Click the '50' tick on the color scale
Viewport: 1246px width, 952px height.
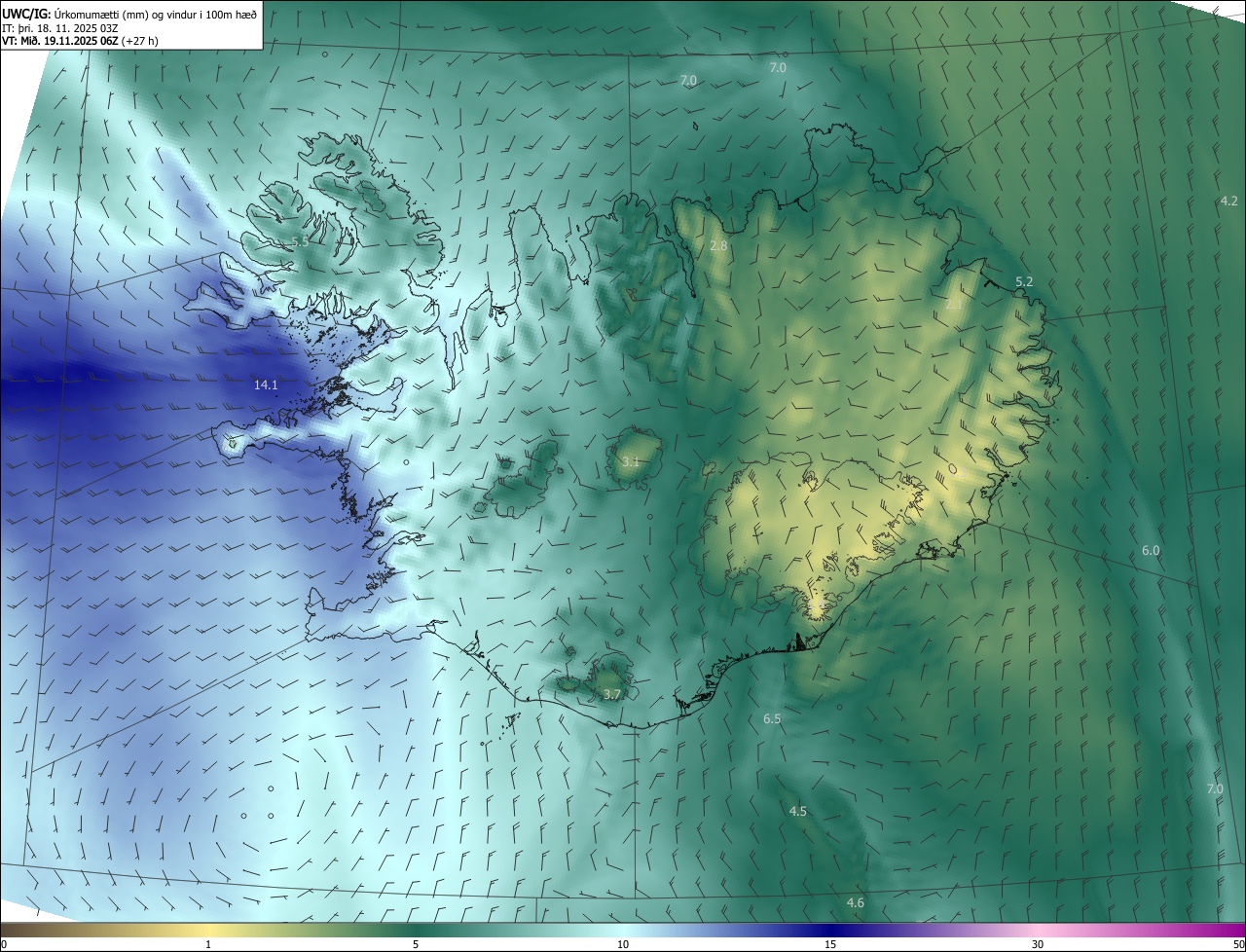(1239, 945)
